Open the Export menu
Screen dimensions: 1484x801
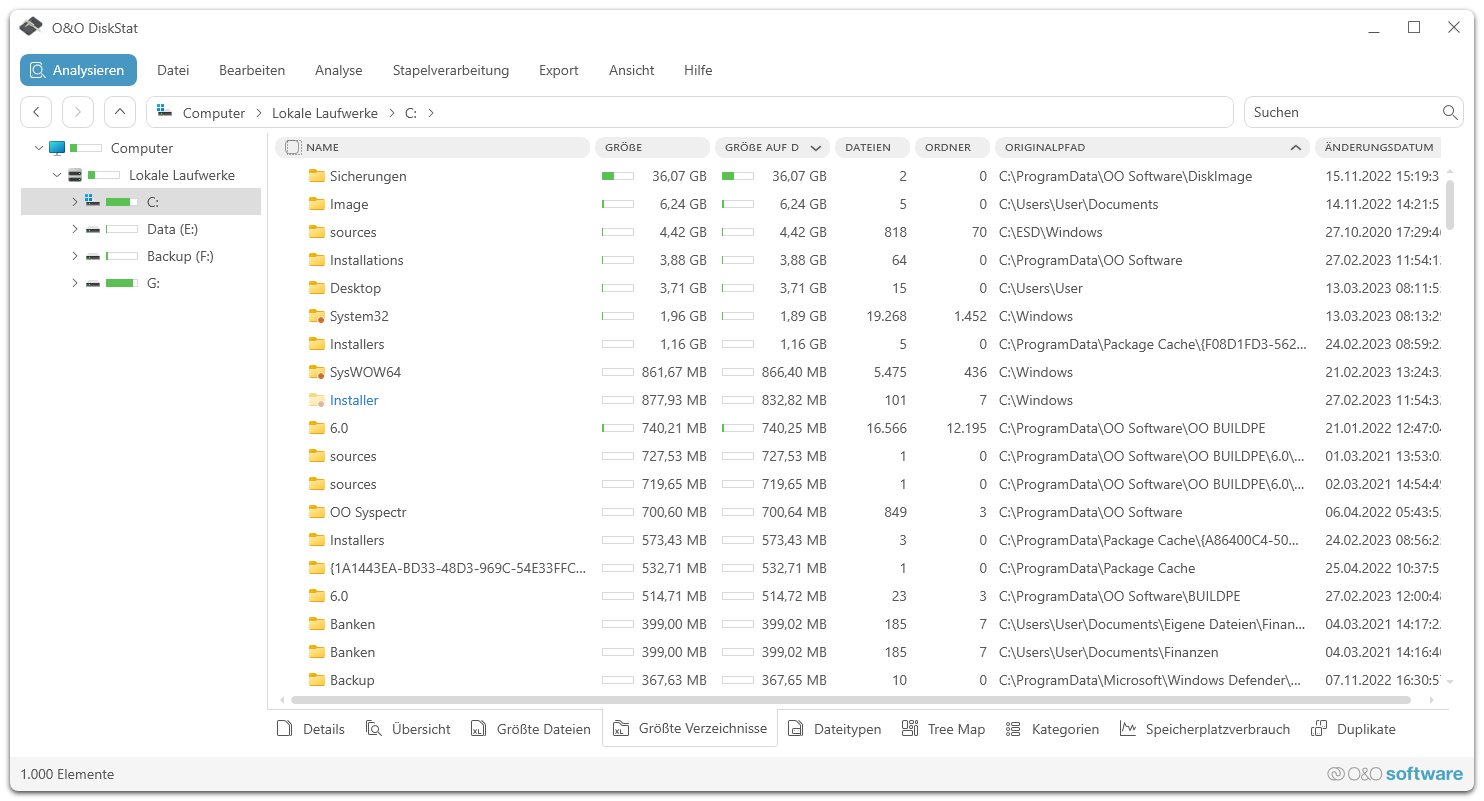click(558, 70)
